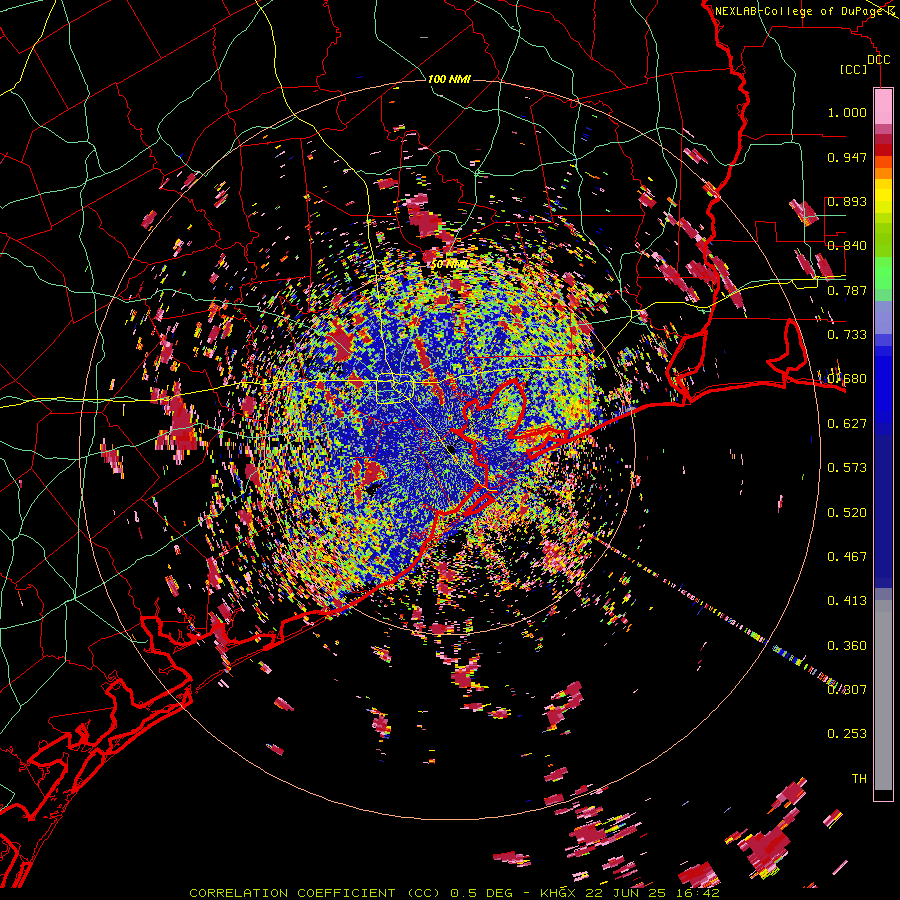900x900 pixels.
Task: Click the 0.573 color scale value
Action: coord(847,468)
